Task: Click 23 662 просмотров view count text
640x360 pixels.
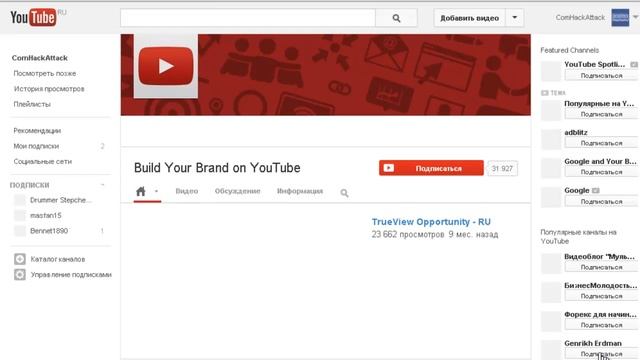Action: [x=408, y=235]
